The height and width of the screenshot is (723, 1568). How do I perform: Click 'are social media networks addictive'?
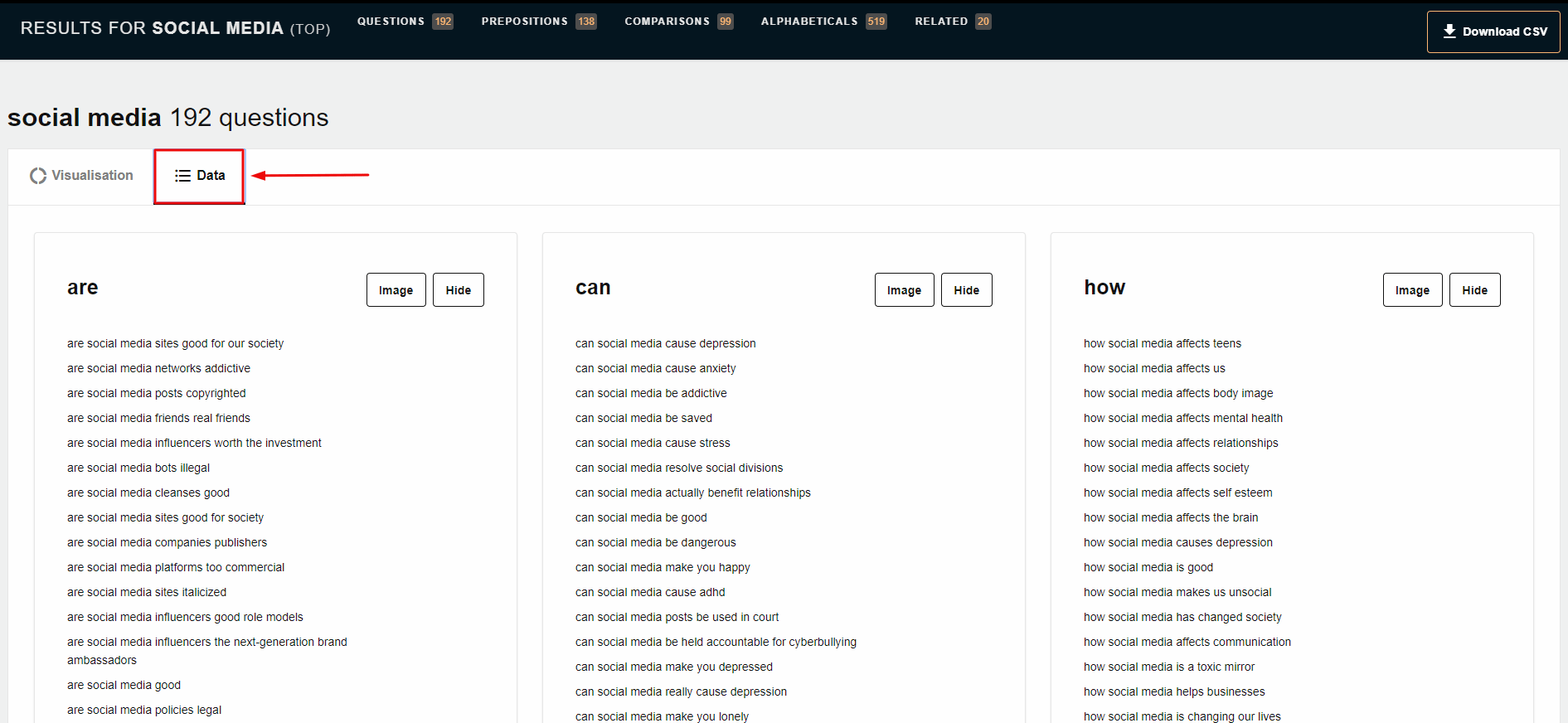click(x=158, y=368)
